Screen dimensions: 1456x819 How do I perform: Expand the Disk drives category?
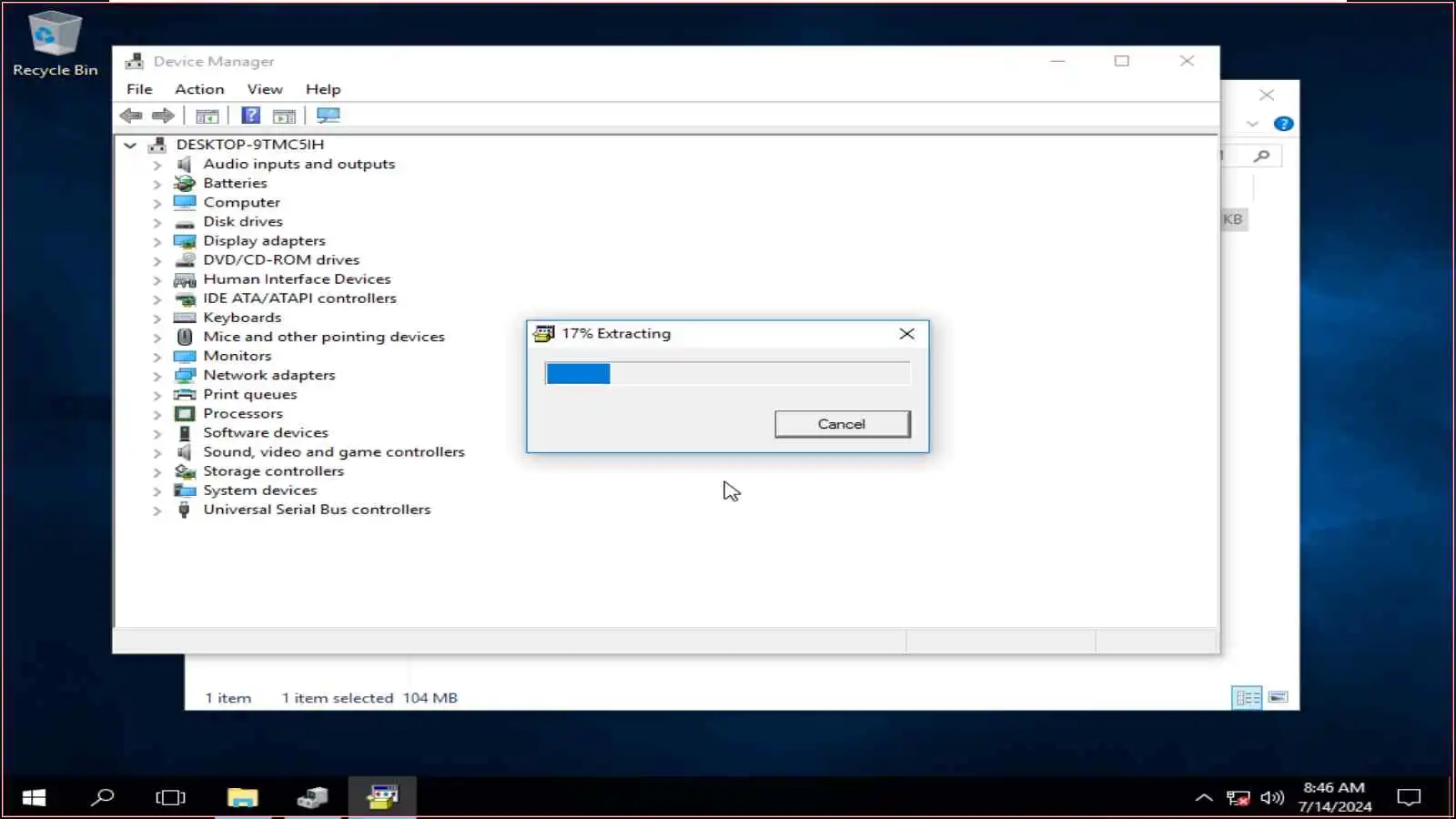coord(157,222)
